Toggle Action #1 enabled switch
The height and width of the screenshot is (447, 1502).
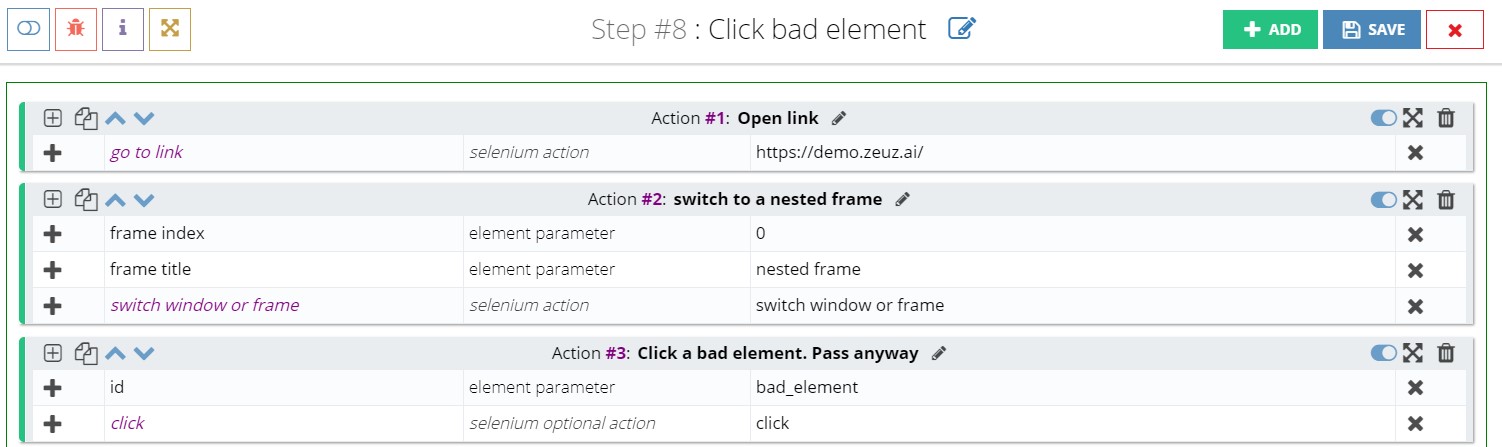click(x=1384, y=118)
